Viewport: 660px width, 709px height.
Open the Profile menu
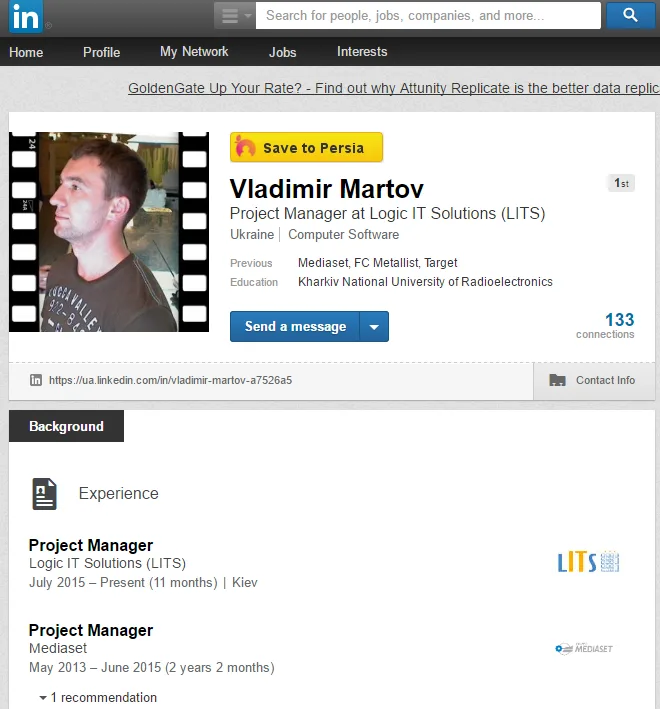(x=102, y=52)
